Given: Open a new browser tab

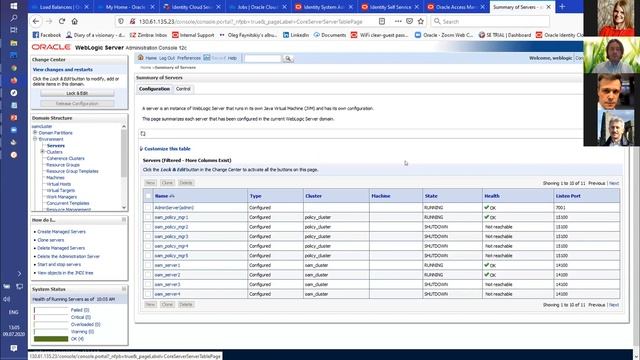Looking at the screenshot, I should [562, 7].
